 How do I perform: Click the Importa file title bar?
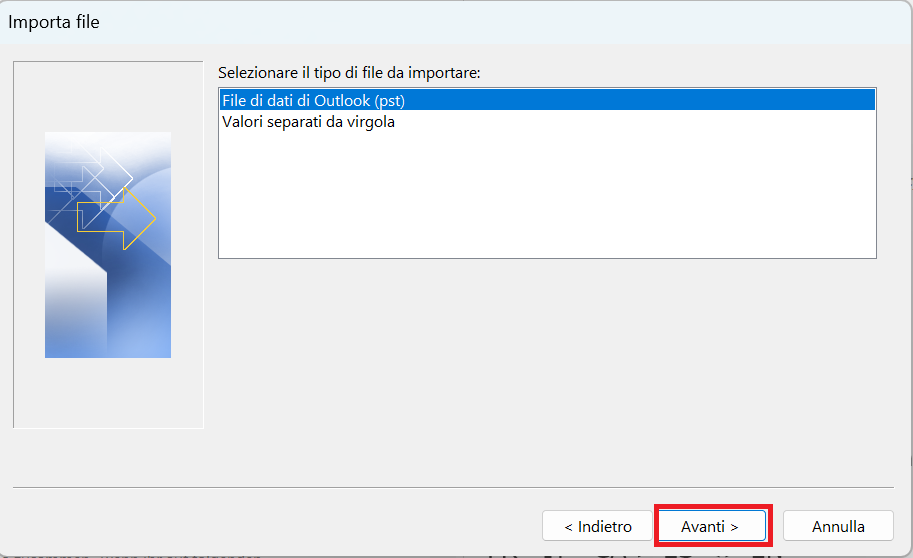tap(456, 22)
